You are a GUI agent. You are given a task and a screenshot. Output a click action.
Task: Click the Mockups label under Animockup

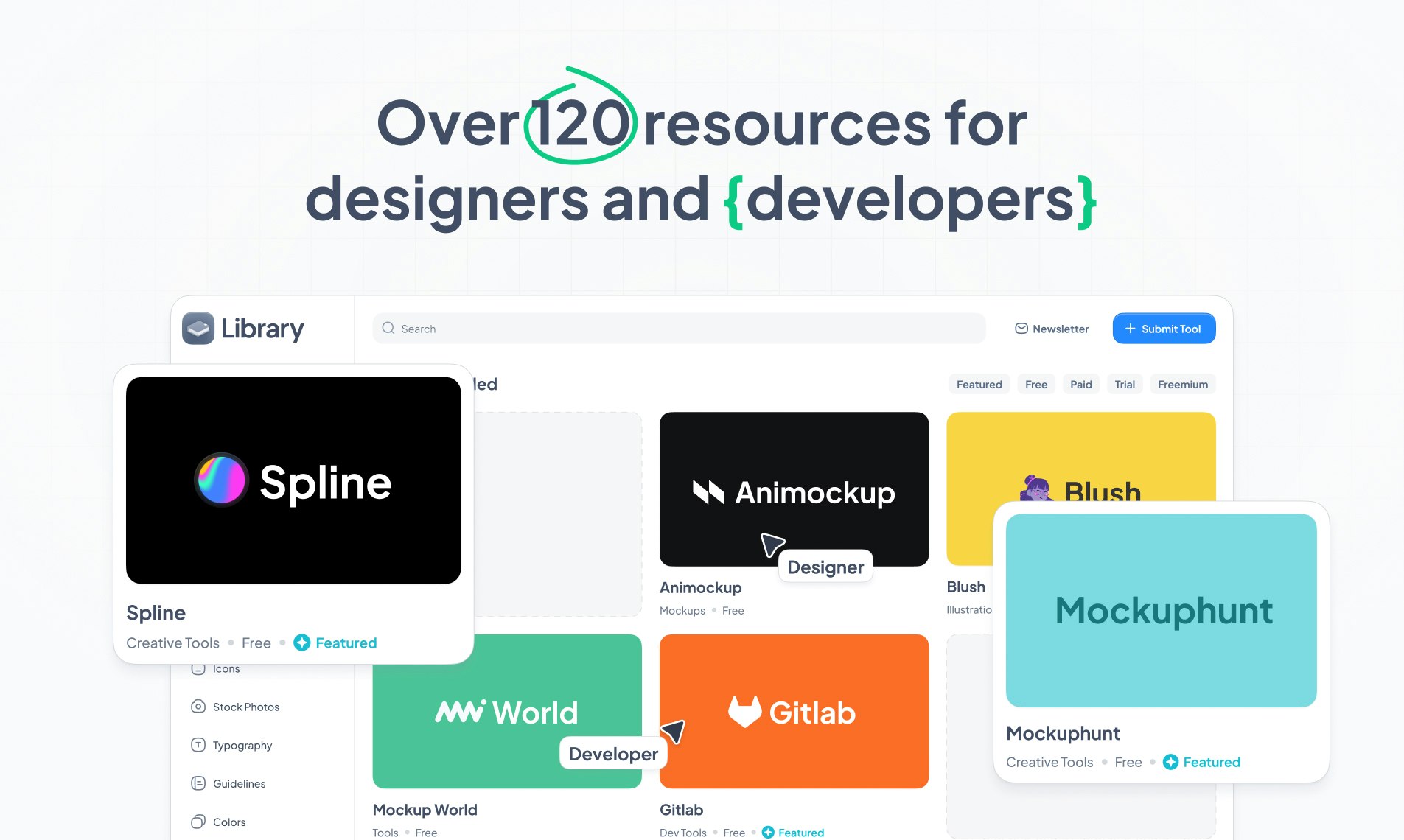click(x=682, y=611)
